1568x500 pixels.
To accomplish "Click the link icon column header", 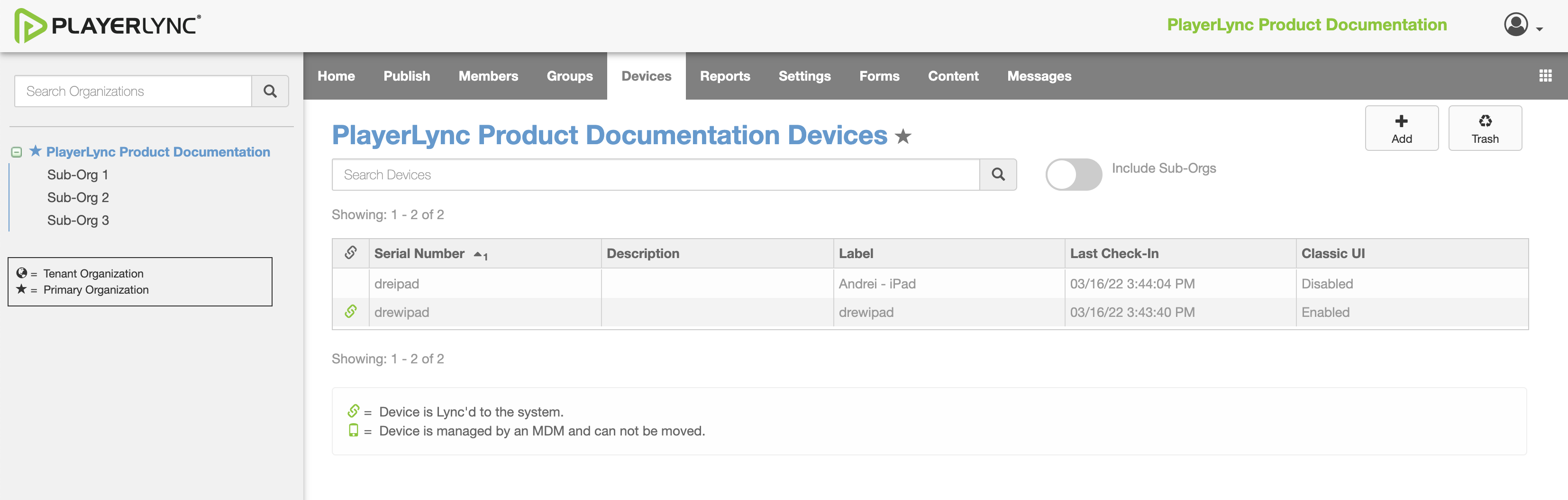I will tap(351, 253).
